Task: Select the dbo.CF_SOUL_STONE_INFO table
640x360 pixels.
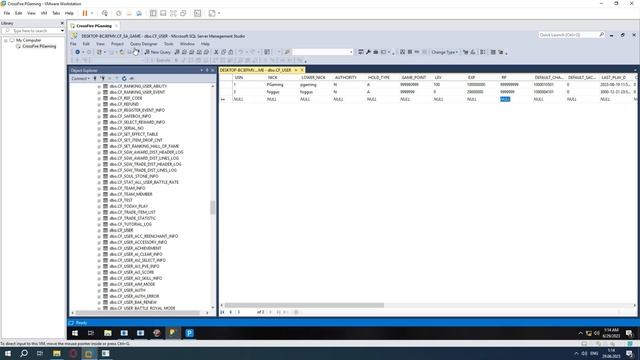Action: (134, 176)
